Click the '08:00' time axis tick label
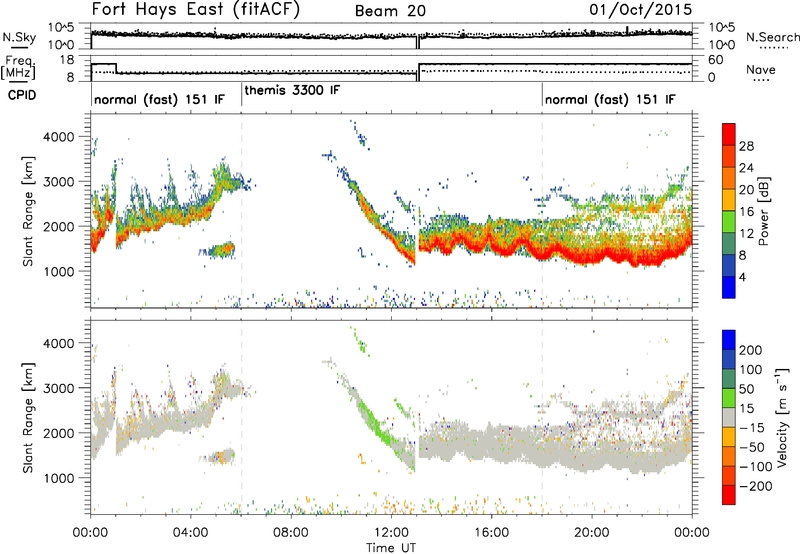Screen dimensions: 800x554 pyautogui.click(x=290, y=533)
